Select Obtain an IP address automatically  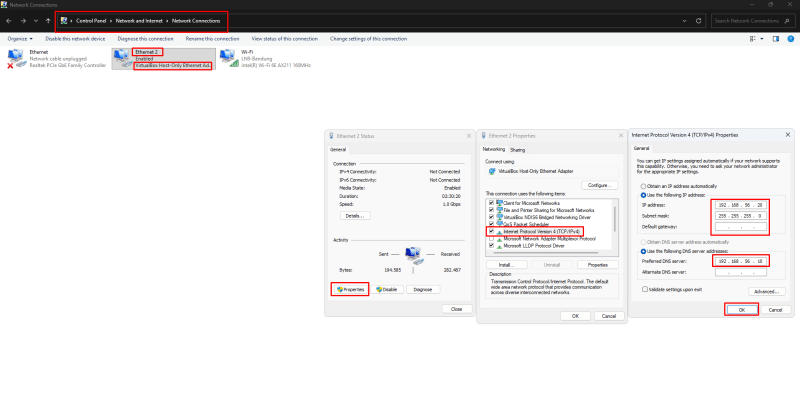[643, 186]
